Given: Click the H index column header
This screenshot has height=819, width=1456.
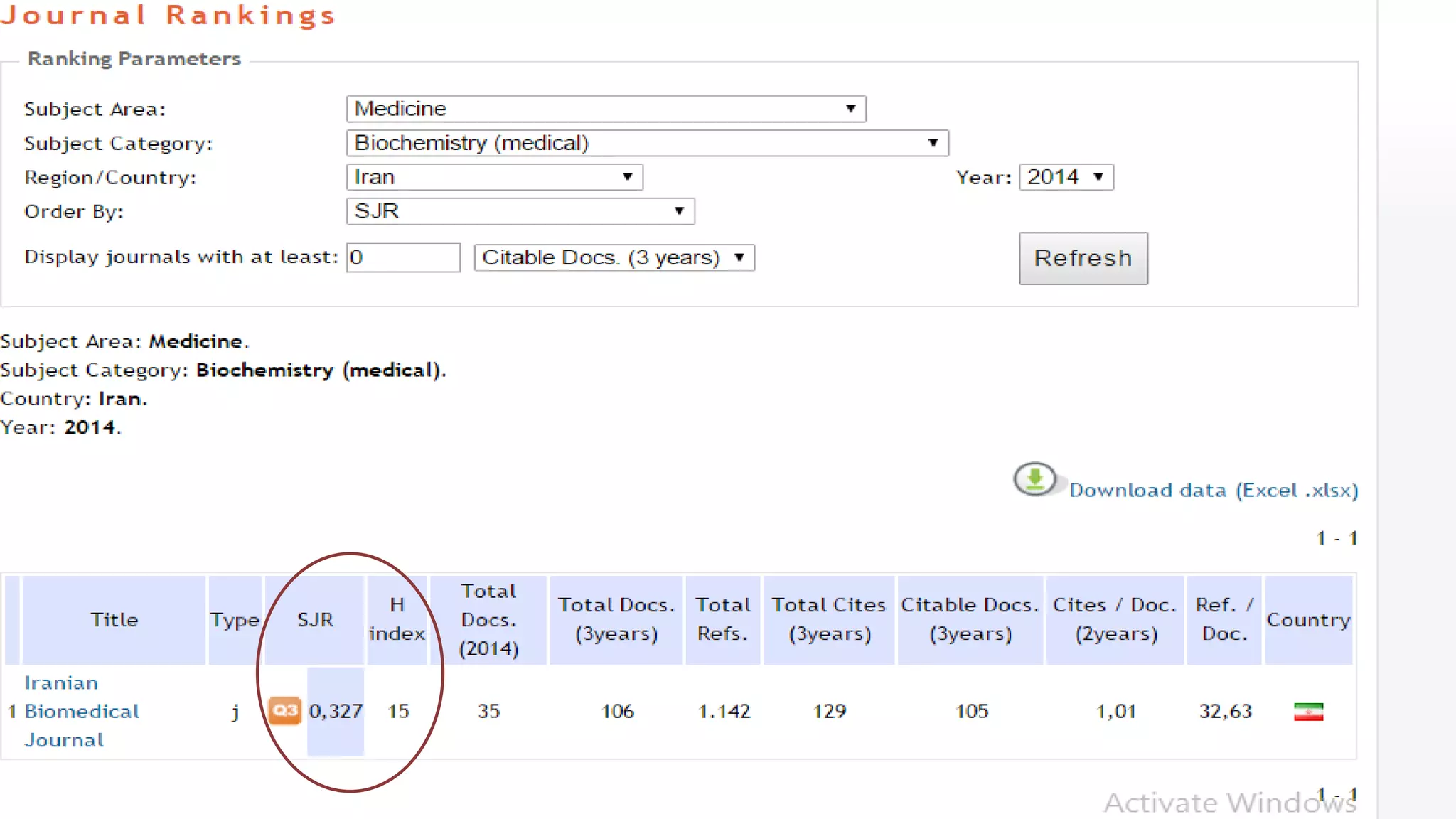Looking at the screenshot, I should [397, 619].
